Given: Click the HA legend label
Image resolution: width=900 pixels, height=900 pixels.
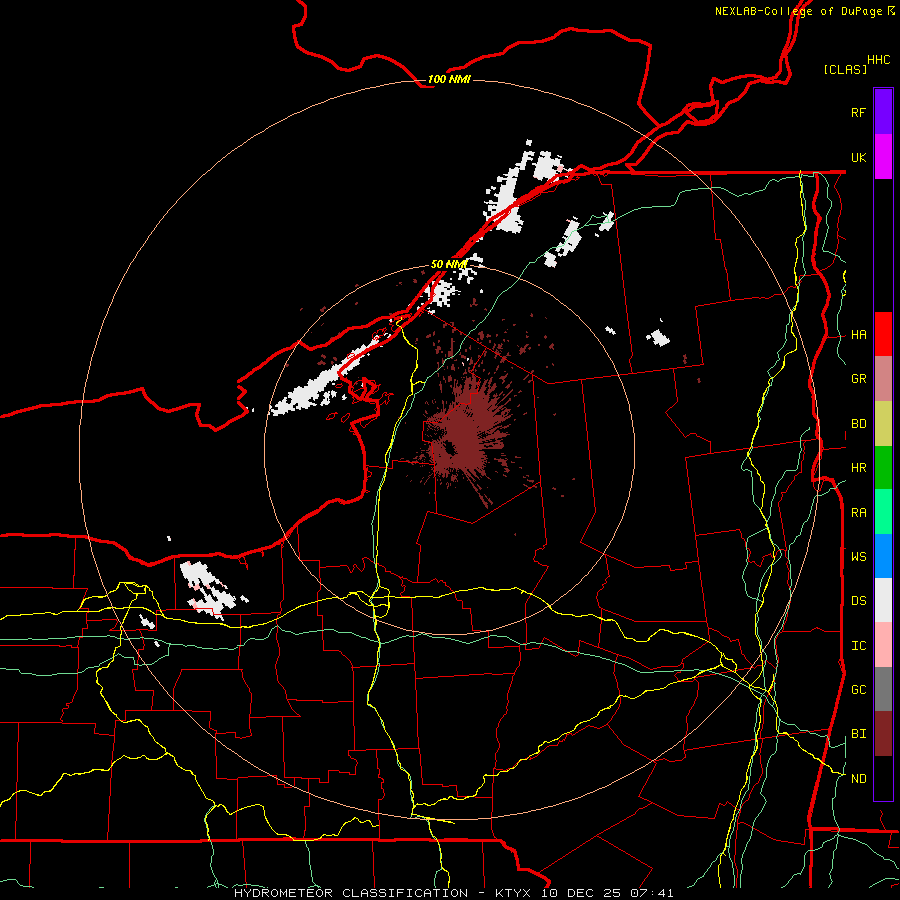Looking at the screenshot, I should coord(859,334).
